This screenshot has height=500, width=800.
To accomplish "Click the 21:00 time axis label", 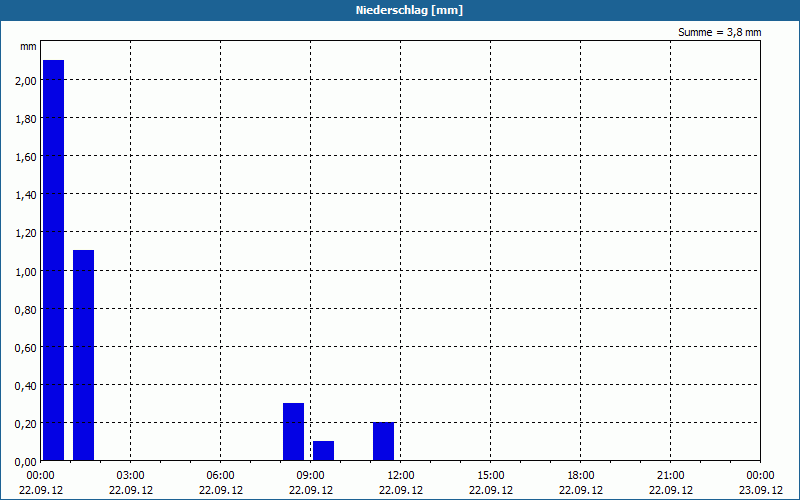I will click(x=670, y=476).
